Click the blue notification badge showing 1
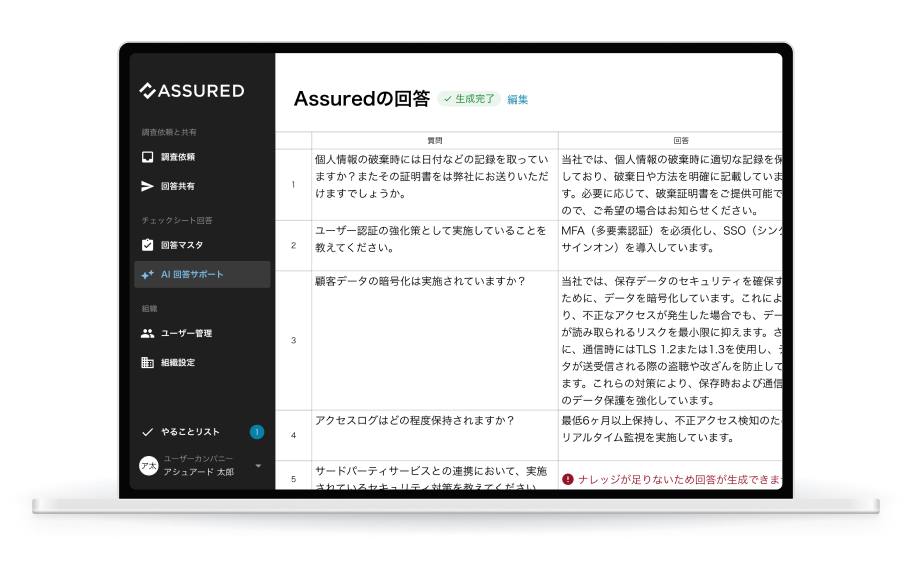This screenshot has height=573, width=912. pyautogui.click(x=257, y=432)
